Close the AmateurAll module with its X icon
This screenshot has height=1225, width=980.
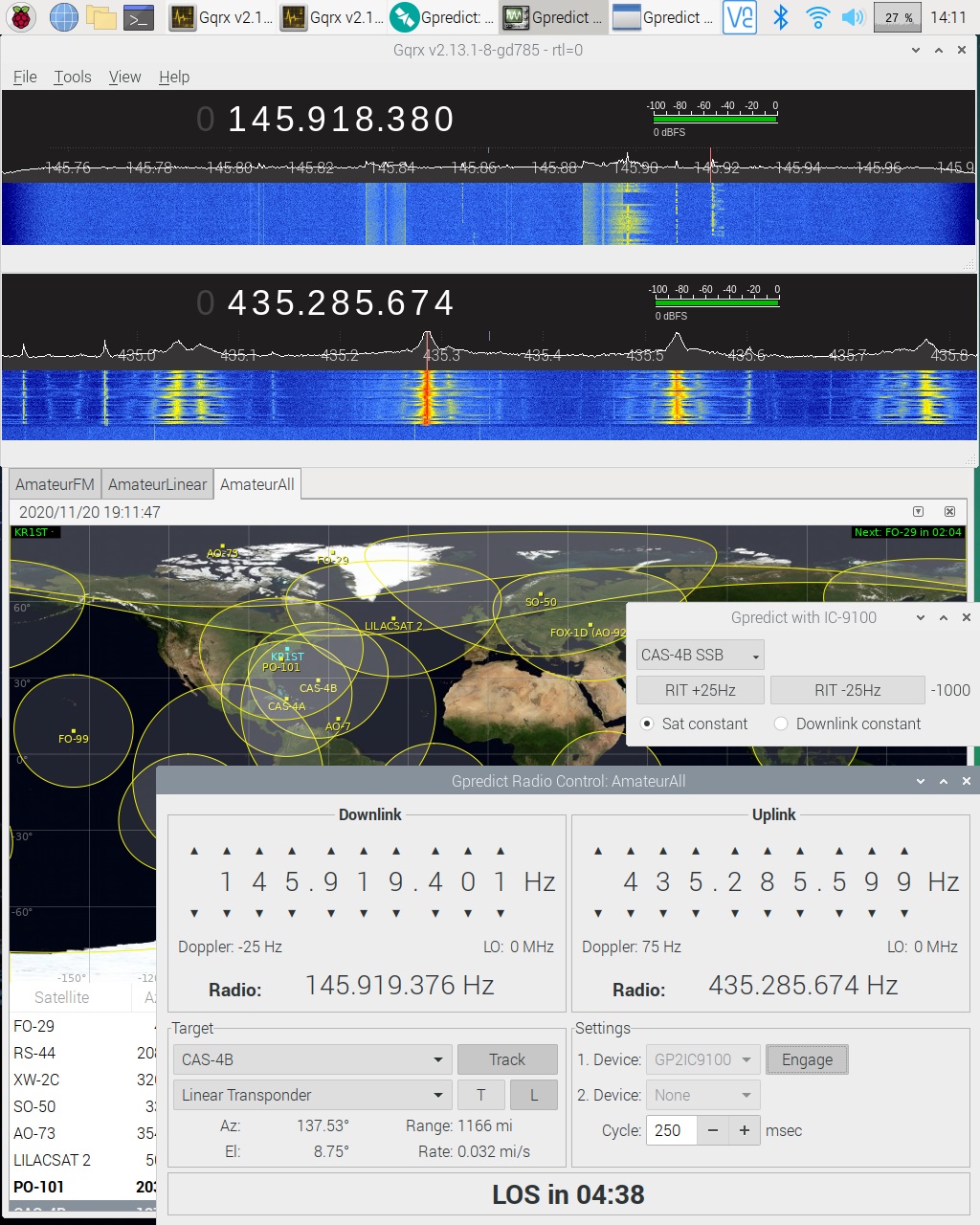[949, 512]
